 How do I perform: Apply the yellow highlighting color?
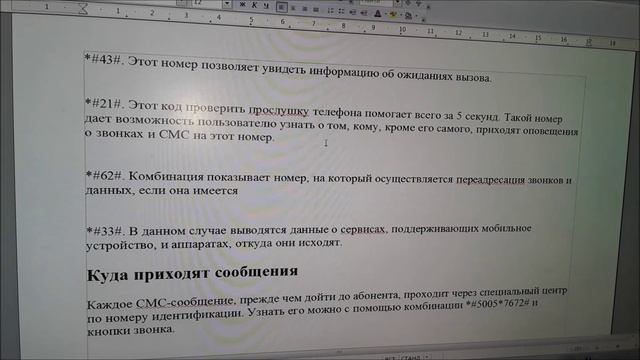pyautogui.click(x=393, y=15)
